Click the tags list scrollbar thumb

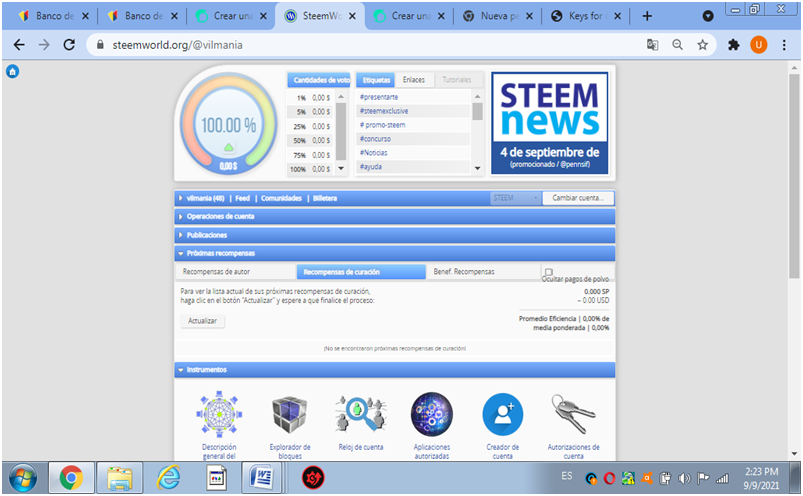point(477,111)
